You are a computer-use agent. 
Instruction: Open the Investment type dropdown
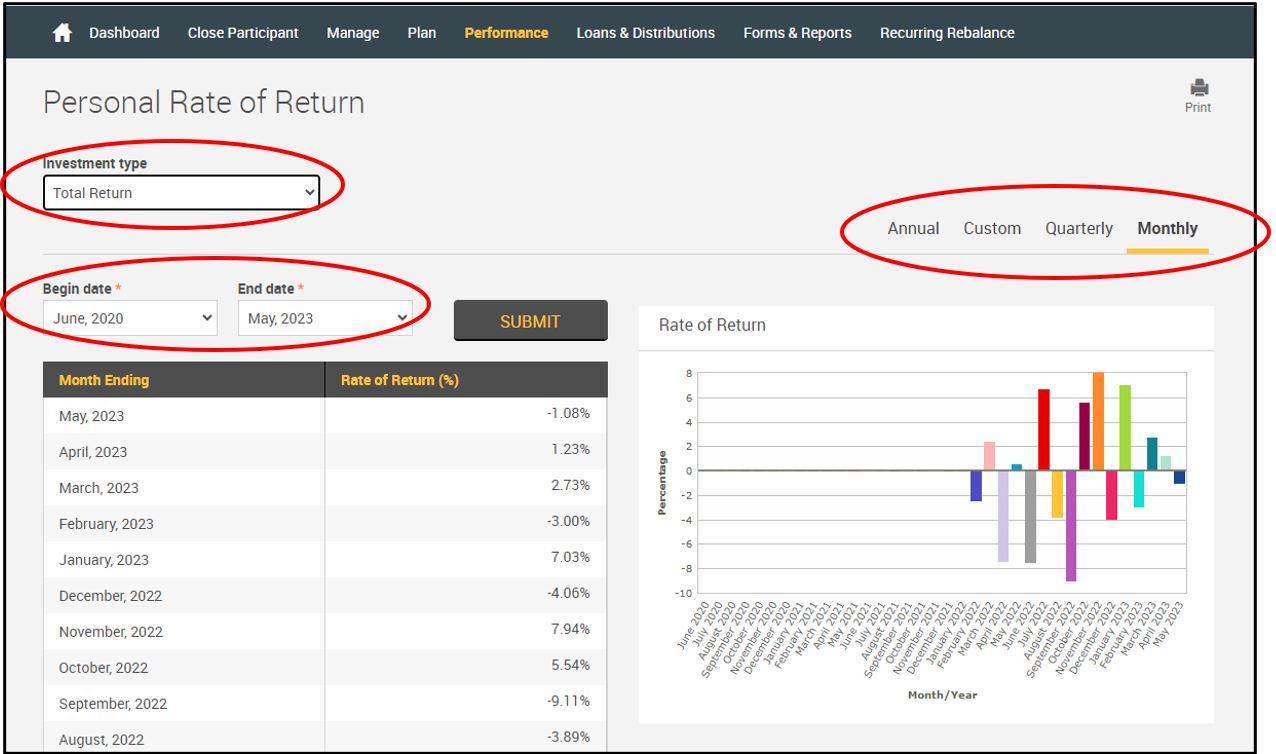pos(181,193)
